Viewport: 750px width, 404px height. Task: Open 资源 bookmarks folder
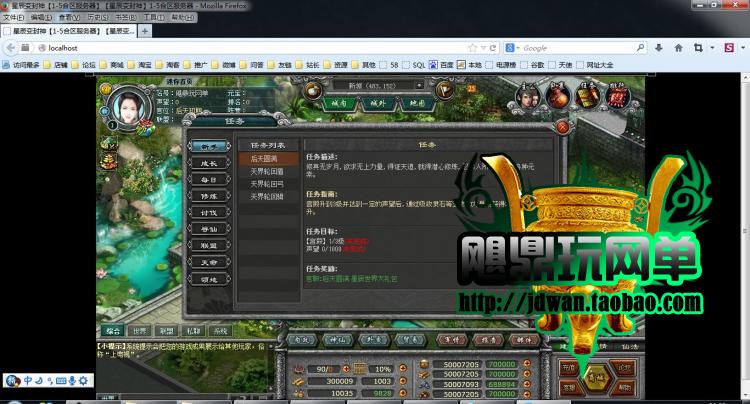click(x=335, y=65)
